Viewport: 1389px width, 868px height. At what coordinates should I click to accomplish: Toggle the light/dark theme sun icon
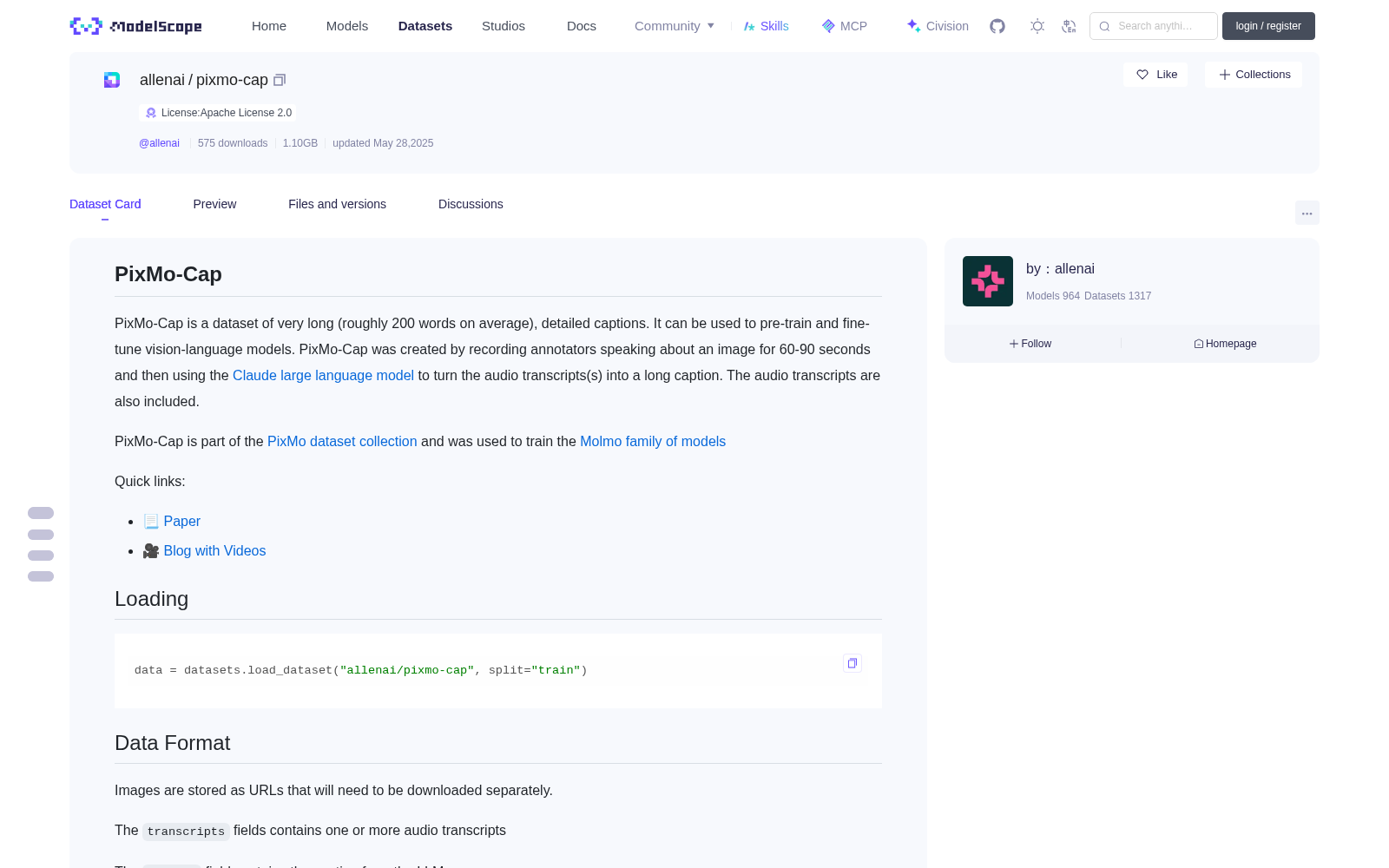pyautogui.click(x=1037, y=26)
